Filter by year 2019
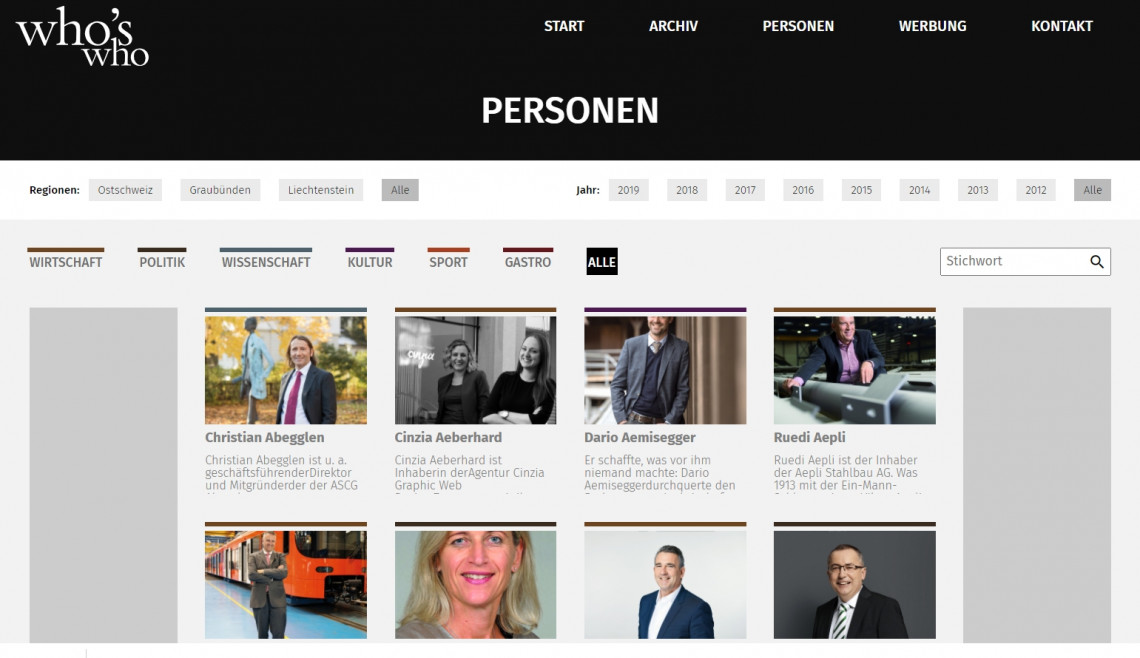Image resolution: width=1140 pixels, height=658 pixels. pos(628,190)
